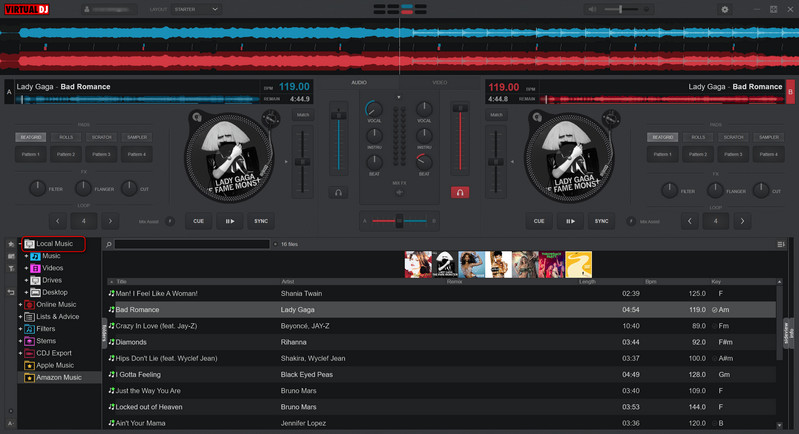This screenshot has height=434, width=799.
Task: Sort tracks by Bpm column header
Action: point(651,282)
